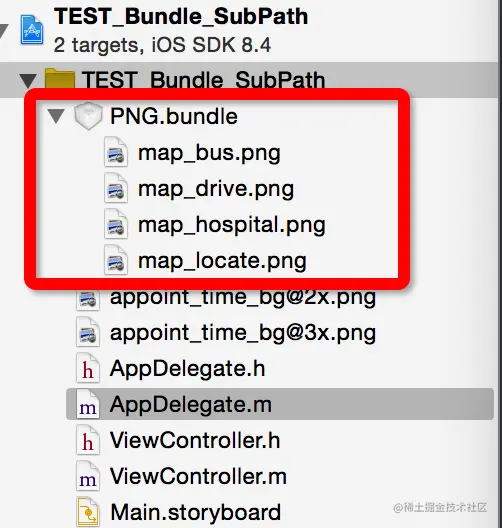The image size is (502, 528).
Task: Click the AppDelegate.m implementation file icon
Action: click(x=88, y=404)
